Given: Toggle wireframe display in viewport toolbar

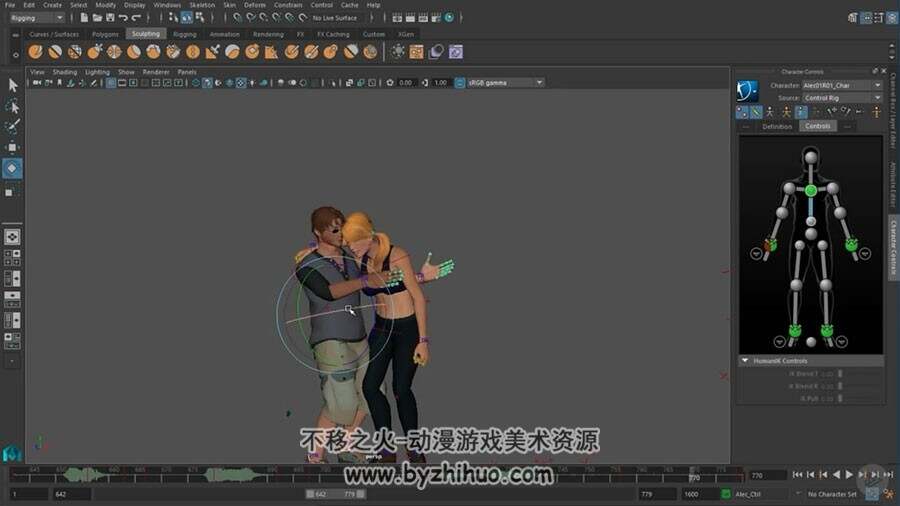Looking at the screenshot, I should tap(196, 83).
